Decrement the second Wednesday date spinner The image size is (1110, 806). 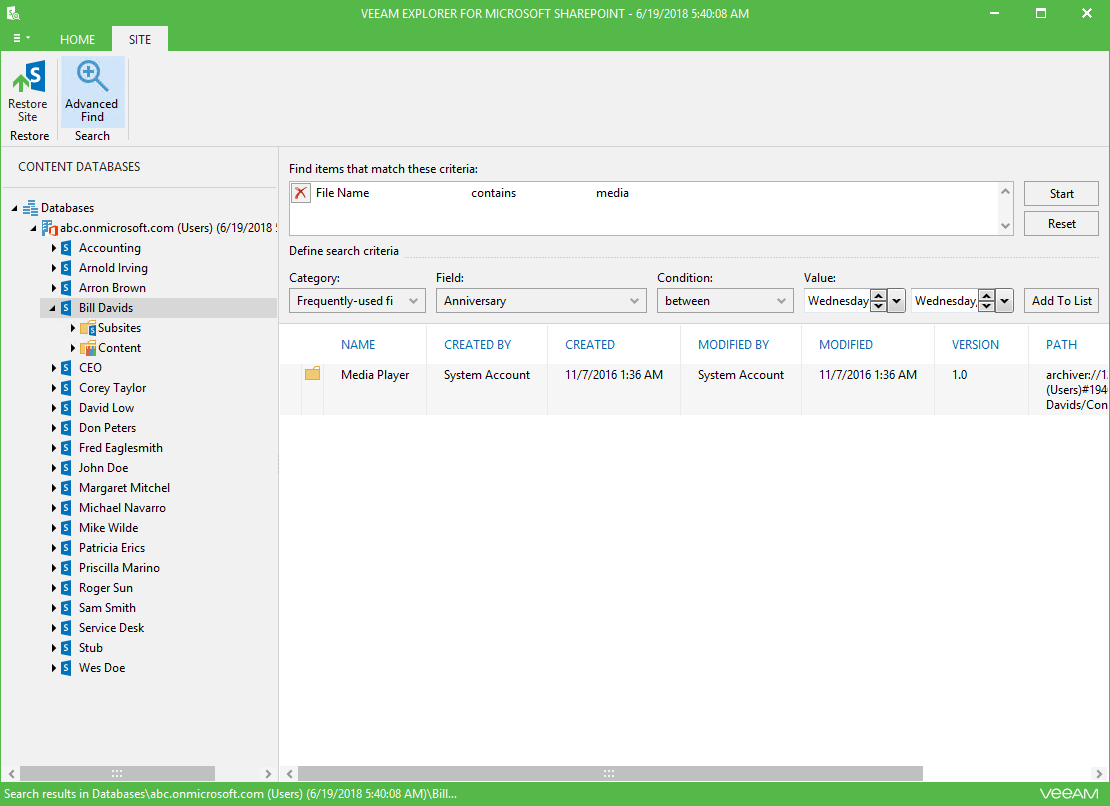click(986, 306)
